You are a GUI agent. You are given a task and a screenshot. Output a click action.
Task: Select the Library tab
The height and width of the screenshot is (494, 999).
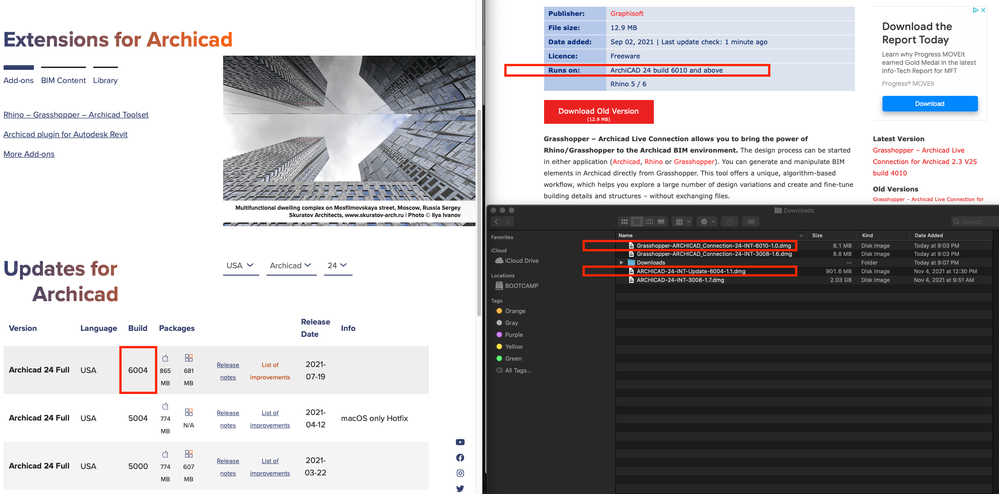click(105, 80)
